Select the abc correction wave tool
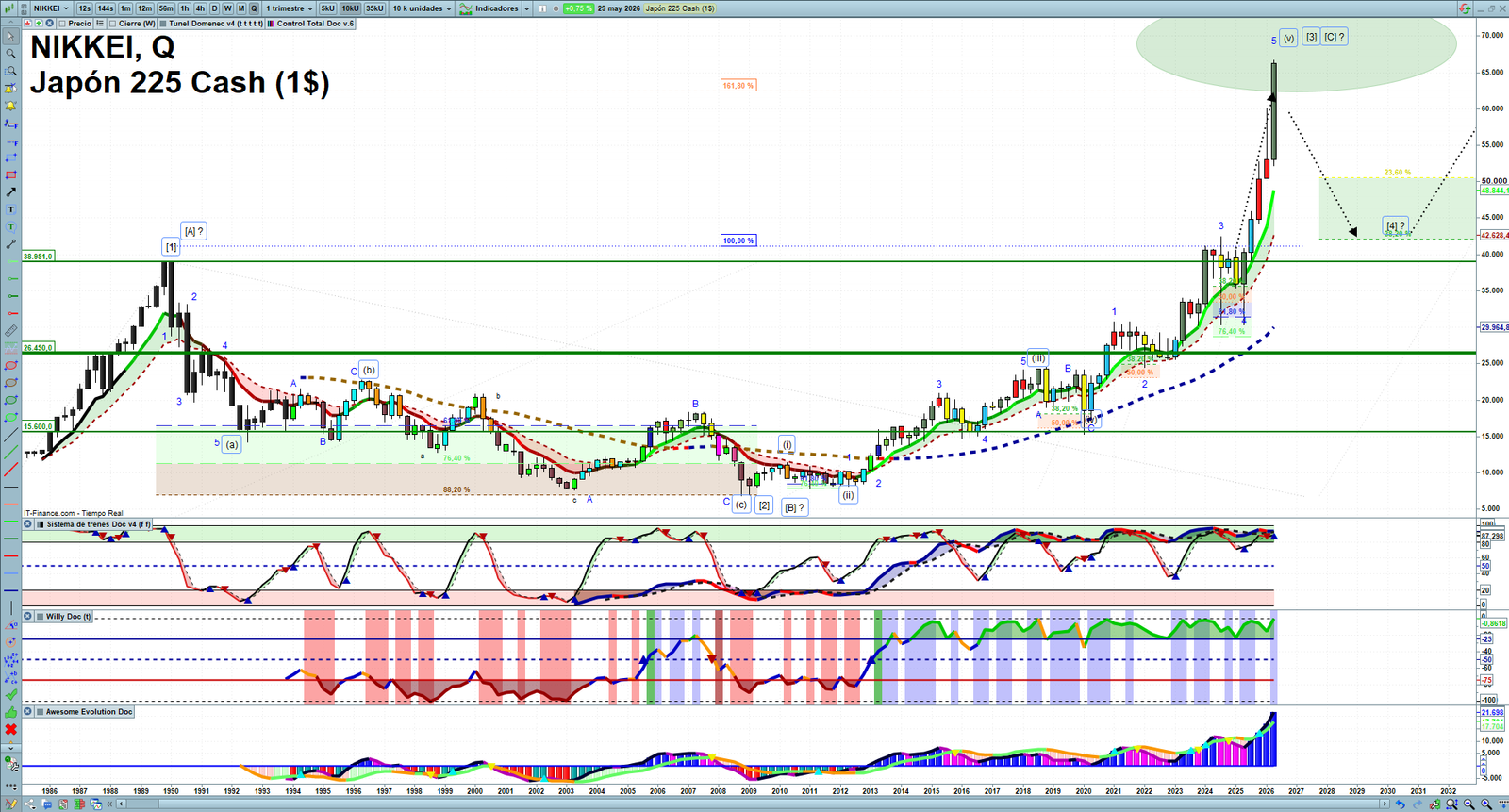The height and width of the screenshot is (812, 1509). (x=10, y=677)
